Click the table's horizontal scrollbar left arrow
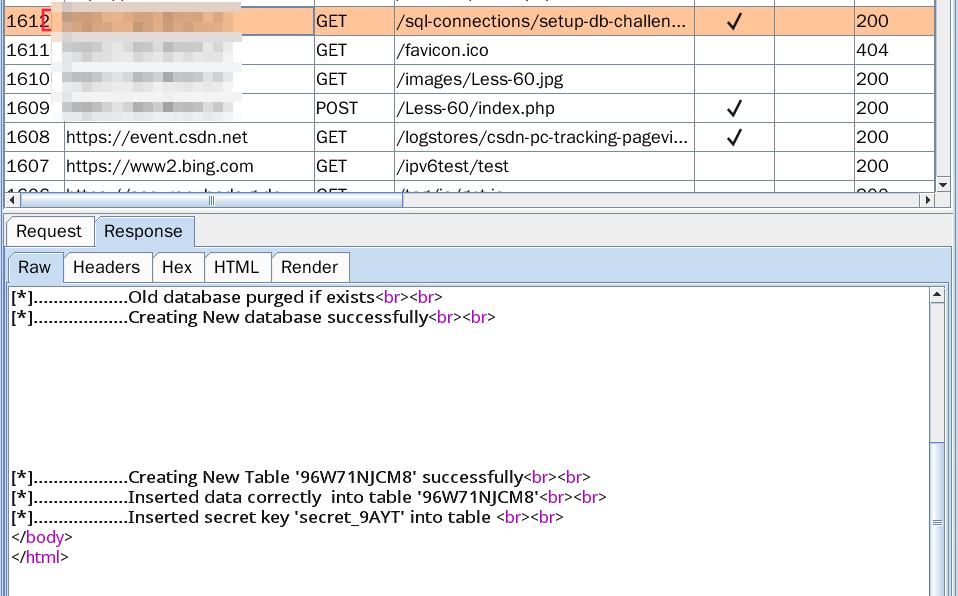 [x=12, y=200]
